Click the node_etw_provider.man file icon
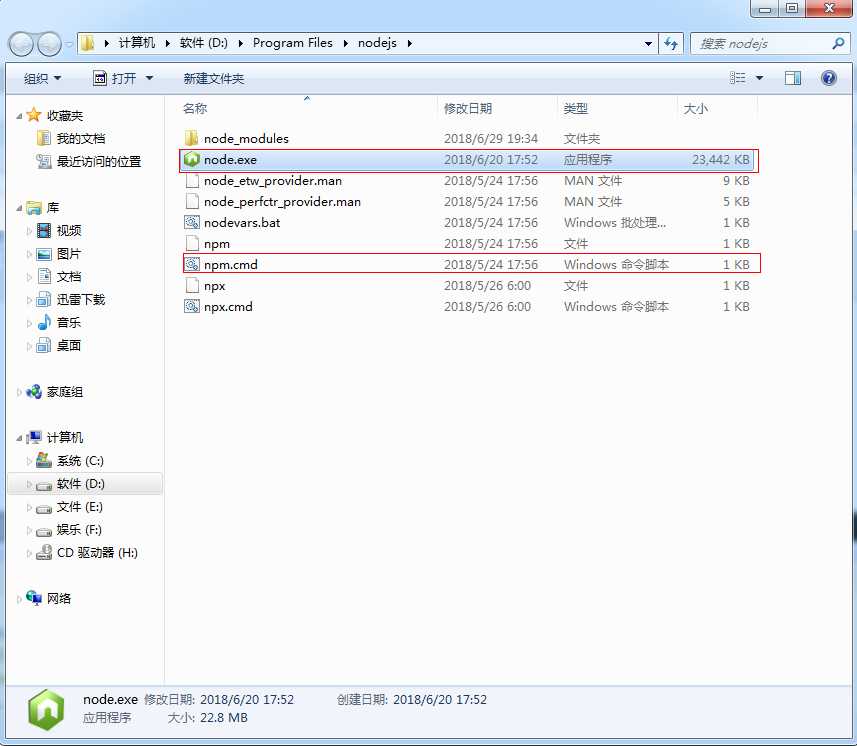857x746 pixels. coord(192,180)
